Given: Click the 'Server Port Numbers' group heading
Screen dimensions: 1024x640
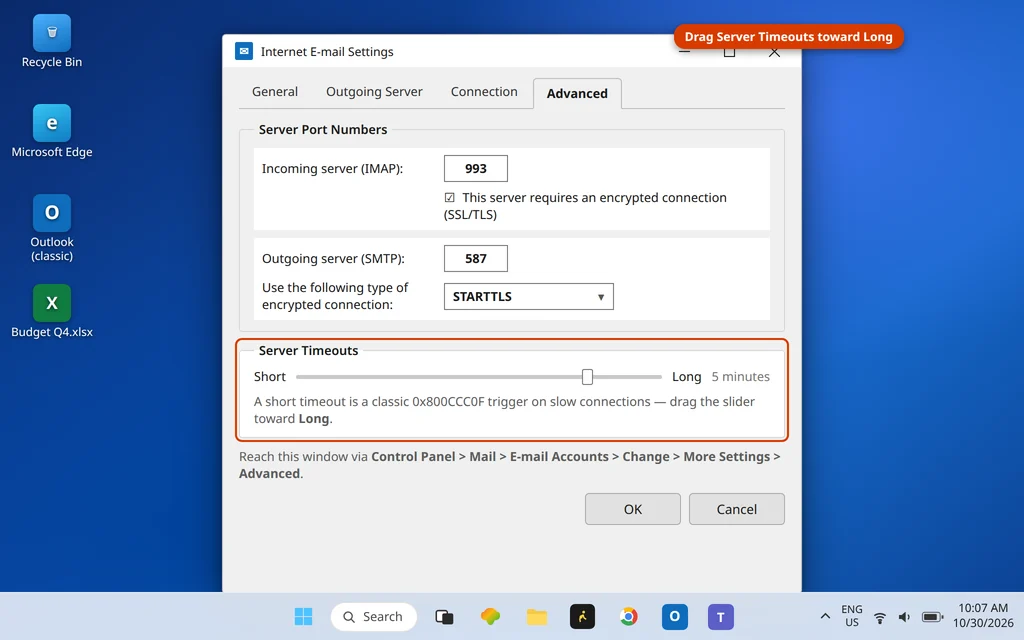Looking at the screenshot, I should point(323,129).
